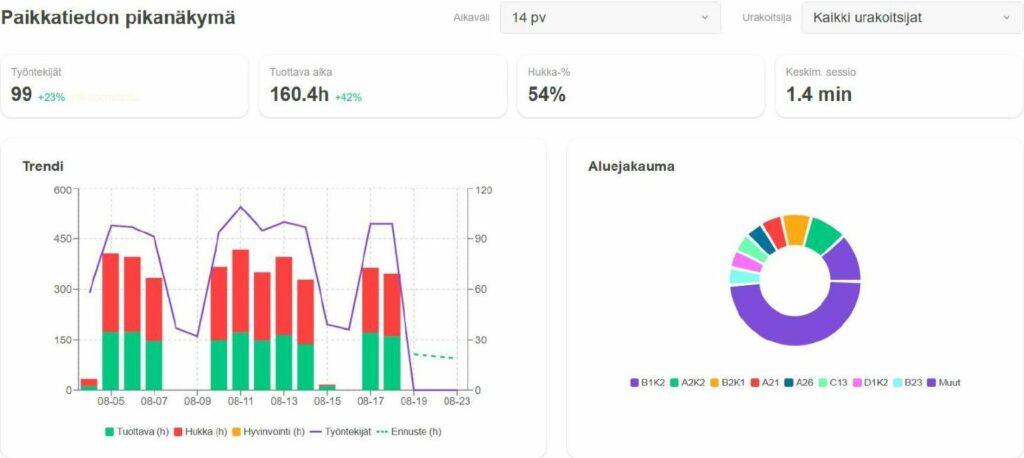Click the dashed green Ennuste forecast line
1024x458 pixels.
coord(434,356)
